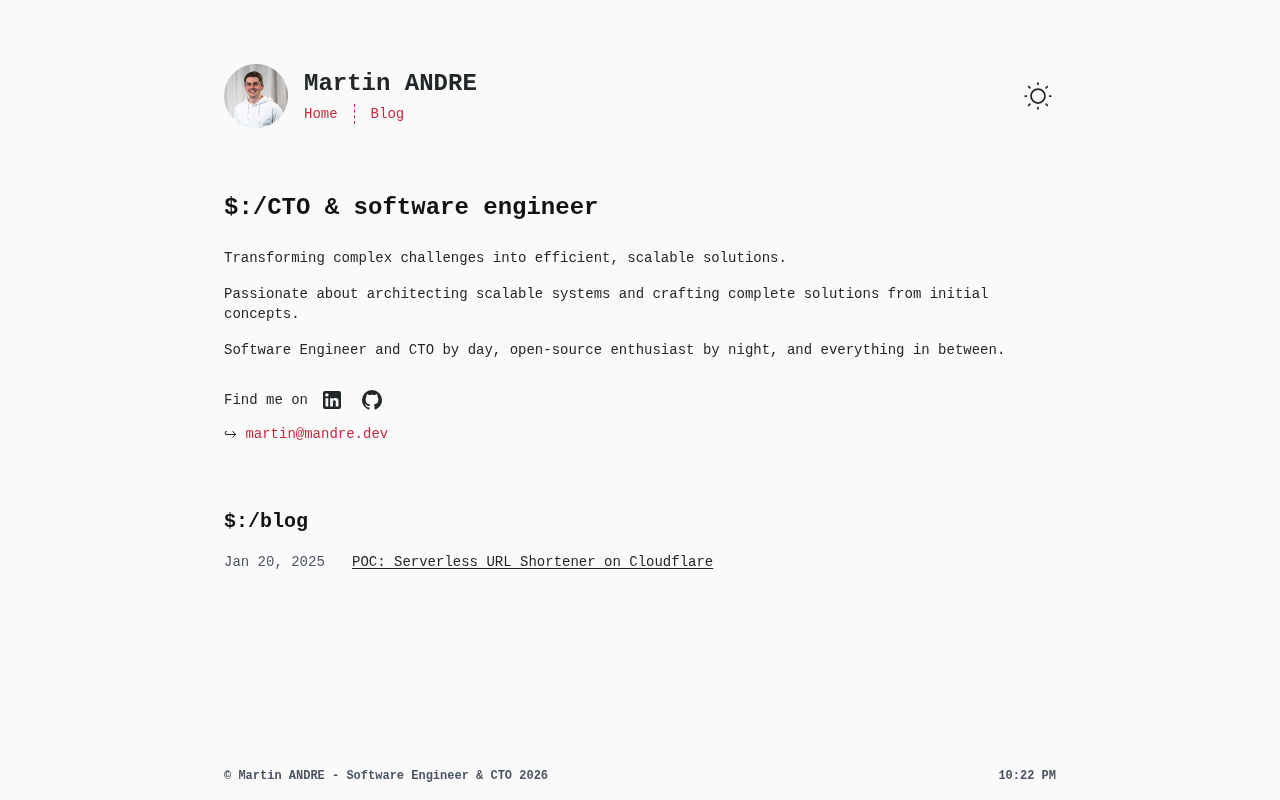Click the dotted divider between Home and Blog
Screen dimensions: 1280x800
354,114
